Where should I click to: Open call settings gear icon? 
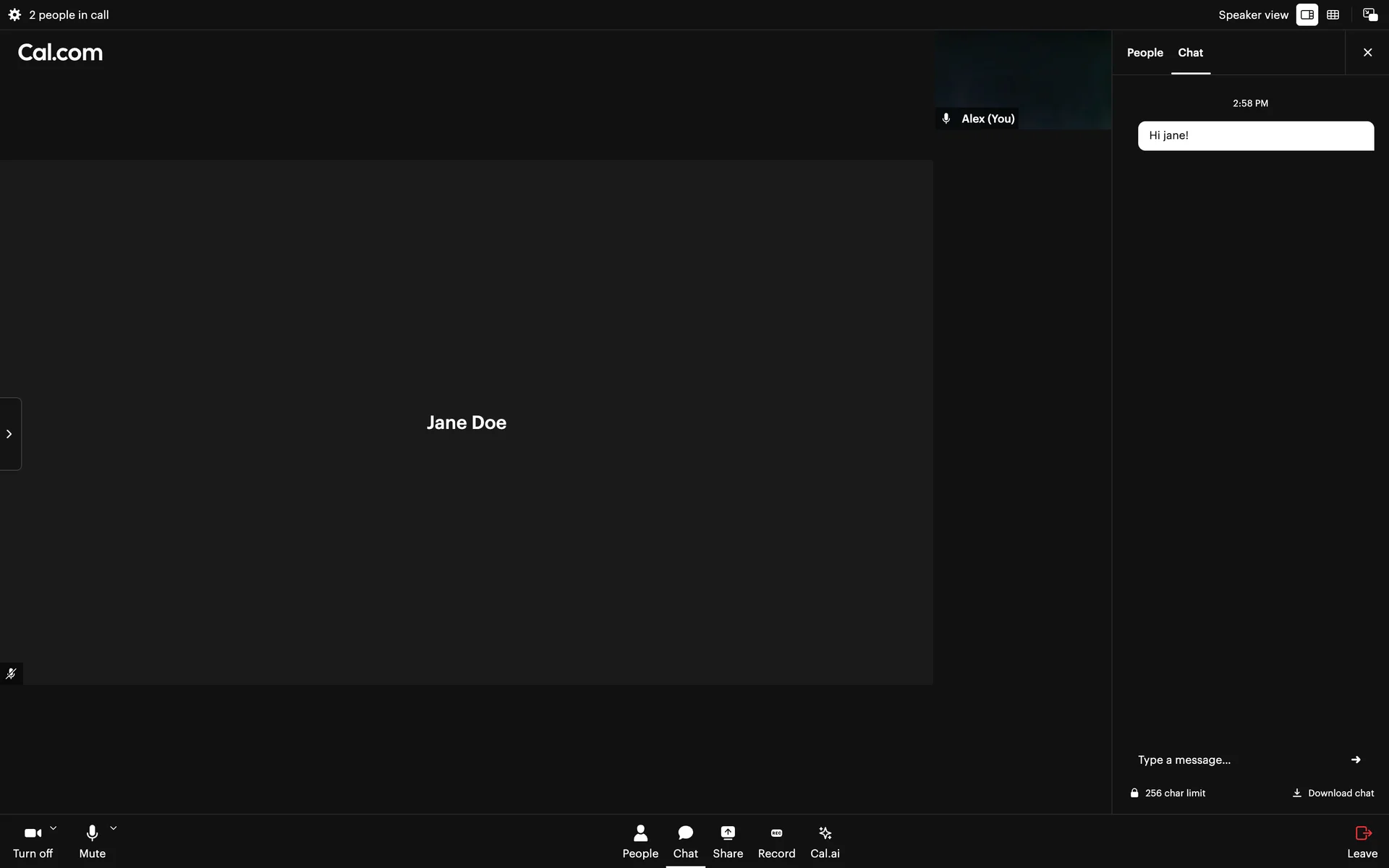click(x=14, y=14)
